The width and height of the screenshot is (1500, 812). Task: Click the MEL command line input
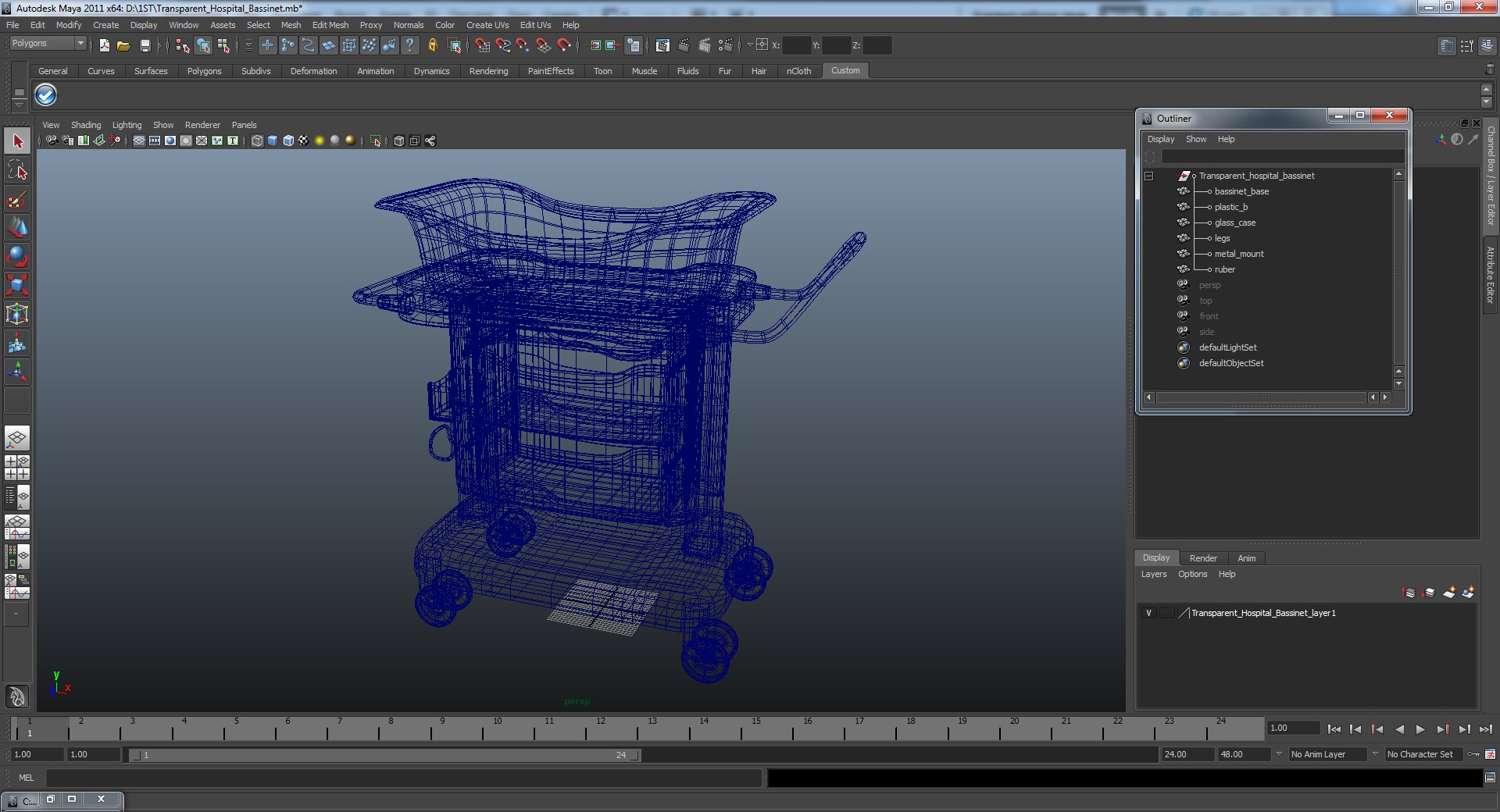pos(403,778)
